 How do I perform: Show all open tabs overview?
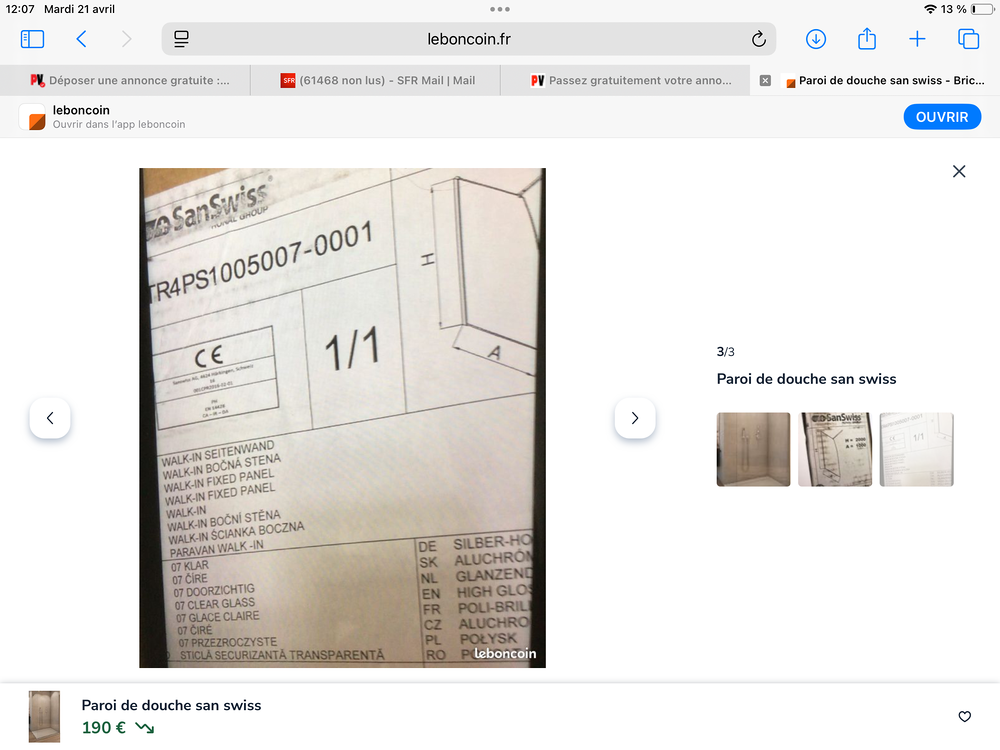[968, 39]
